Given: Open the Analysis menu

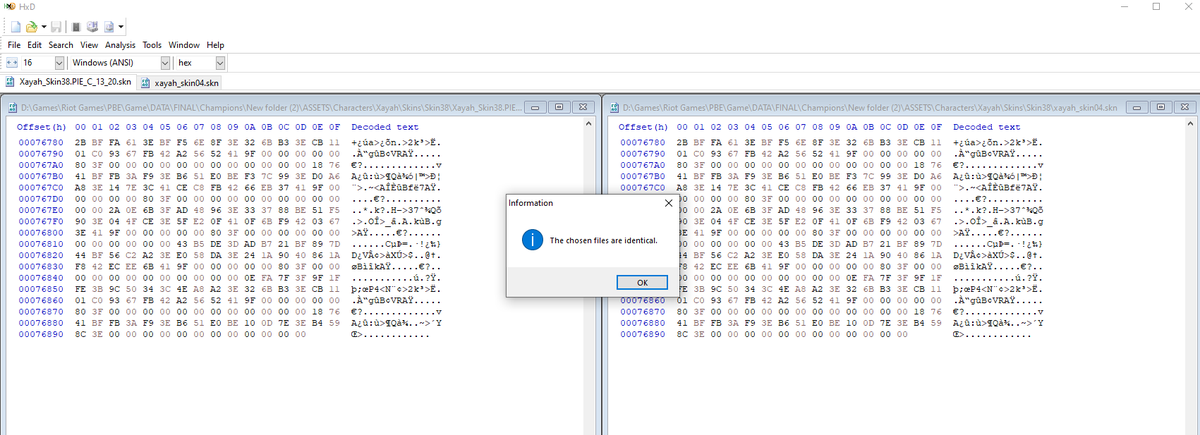Looking at the screenshot, I should click(120, 45).
